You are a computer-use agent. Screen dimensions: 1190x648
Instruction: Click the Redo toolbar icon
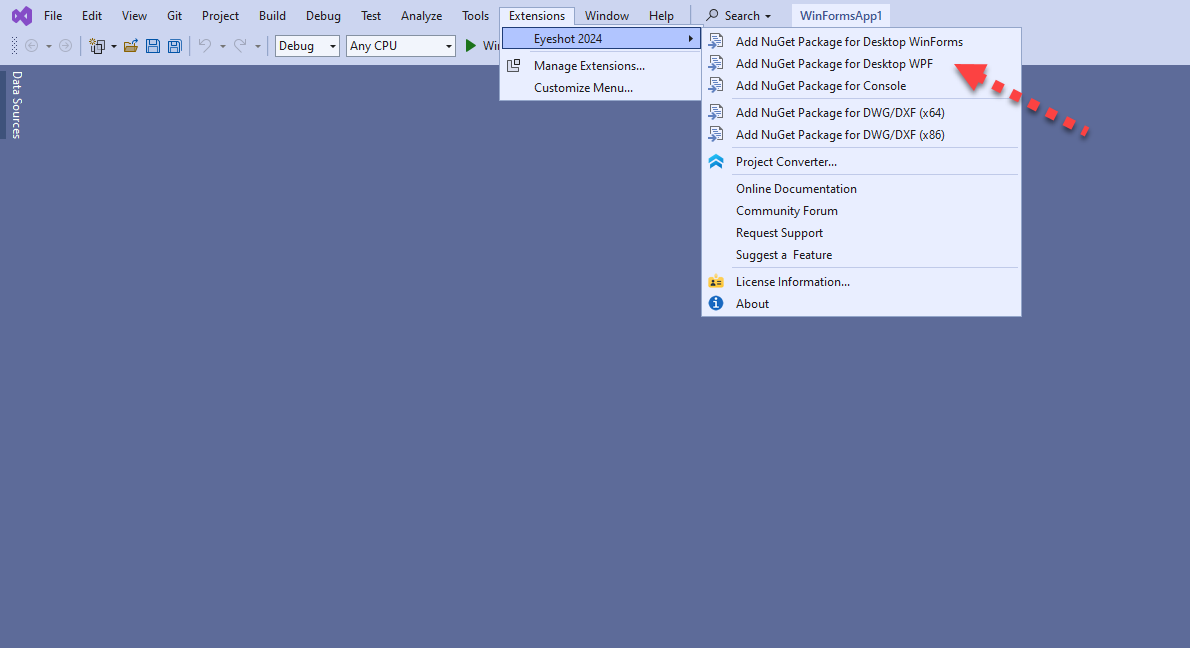pos(240,46)
